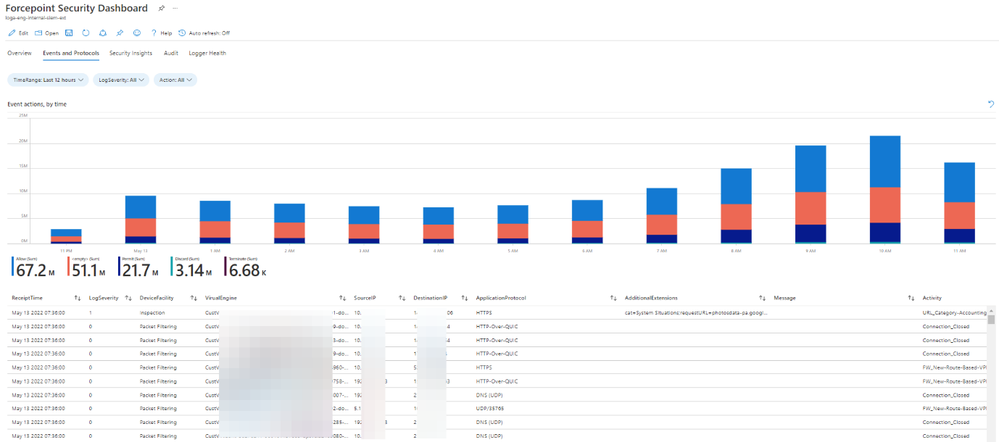Click the Forcepoint Security Dashboard title

(76, 8)
